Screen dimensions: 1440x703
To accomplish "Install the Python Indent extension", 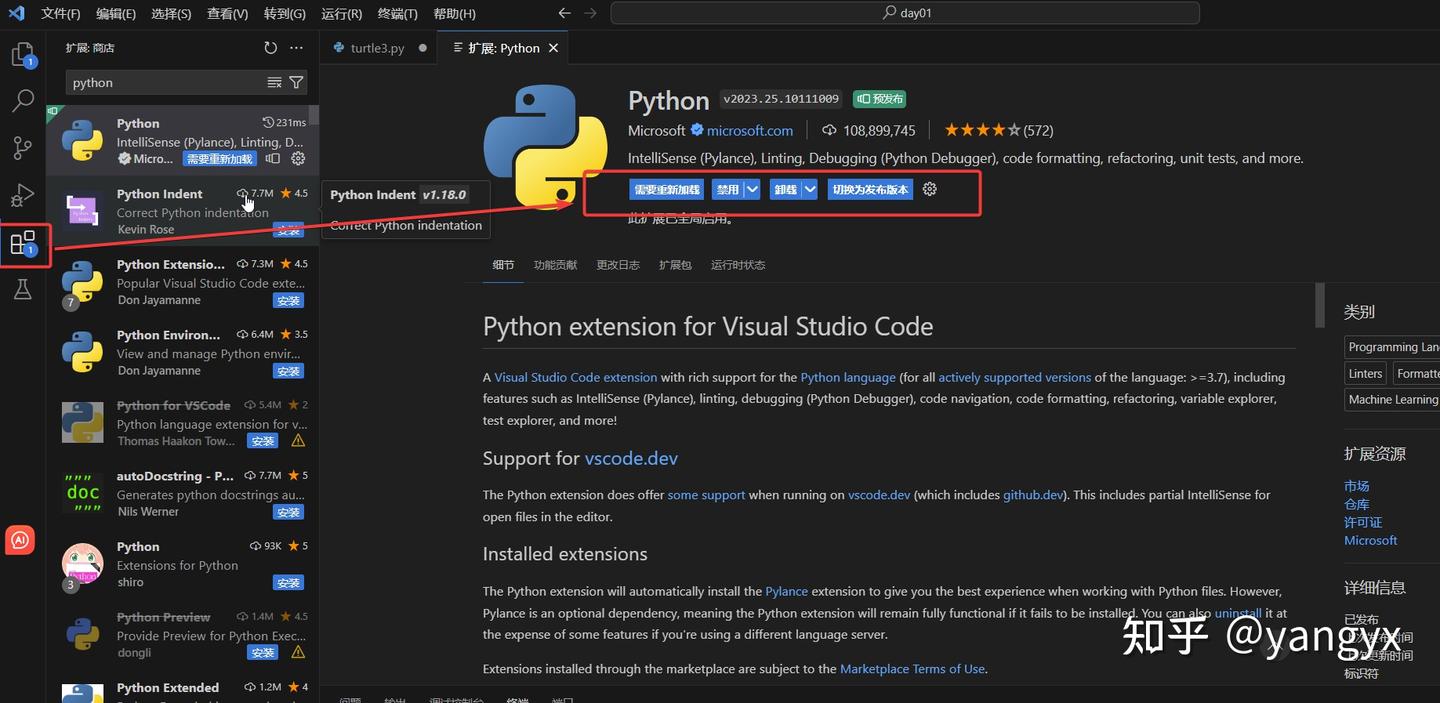I will point(288,230).
